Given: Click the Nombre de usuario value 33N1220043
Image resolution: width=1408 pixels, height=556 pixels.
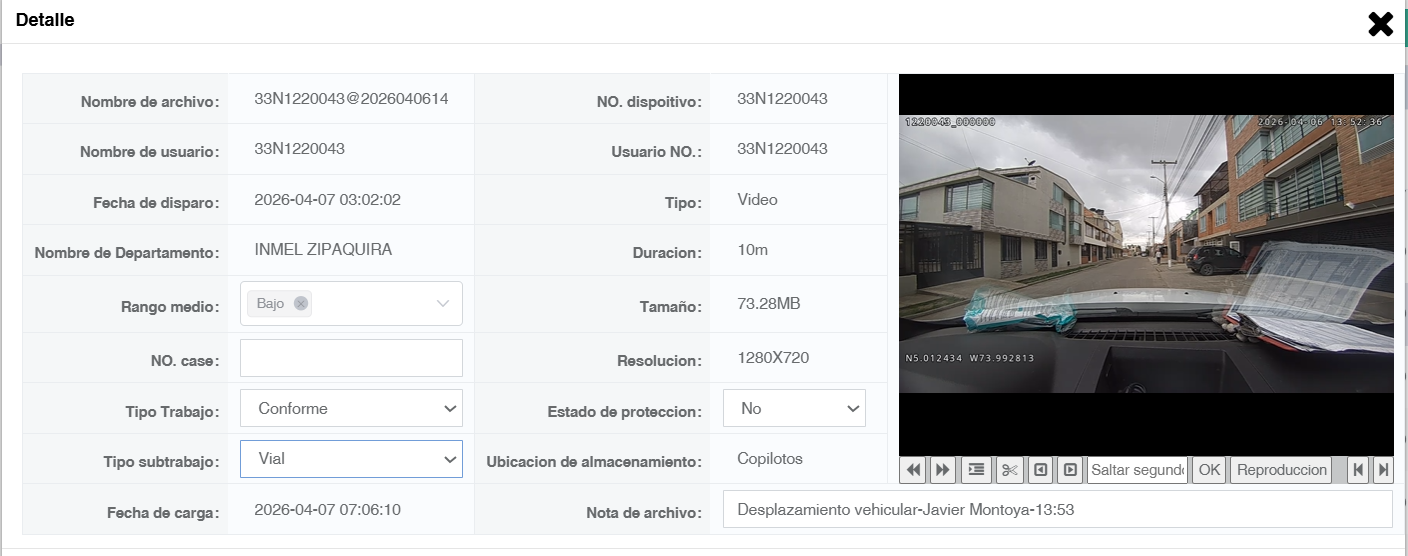Looking at the screenshot, I should (x=299, y=149).
